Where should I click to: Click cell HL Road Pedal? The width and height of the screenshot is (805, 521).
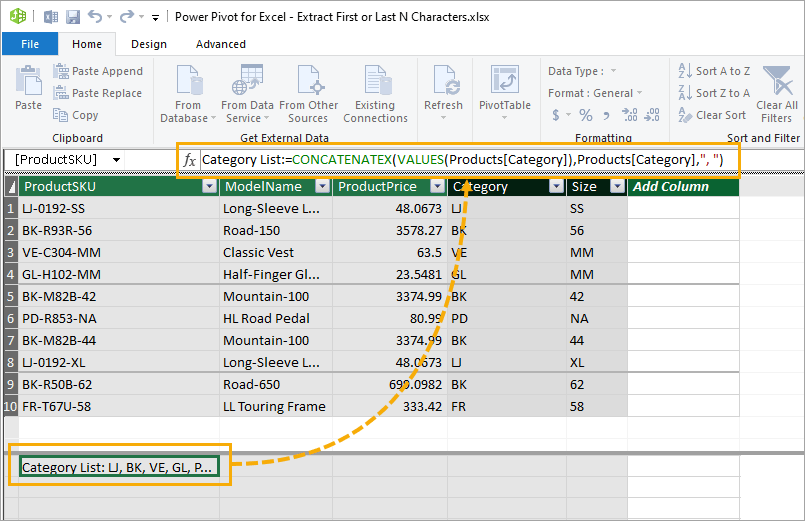coord(276,318)
